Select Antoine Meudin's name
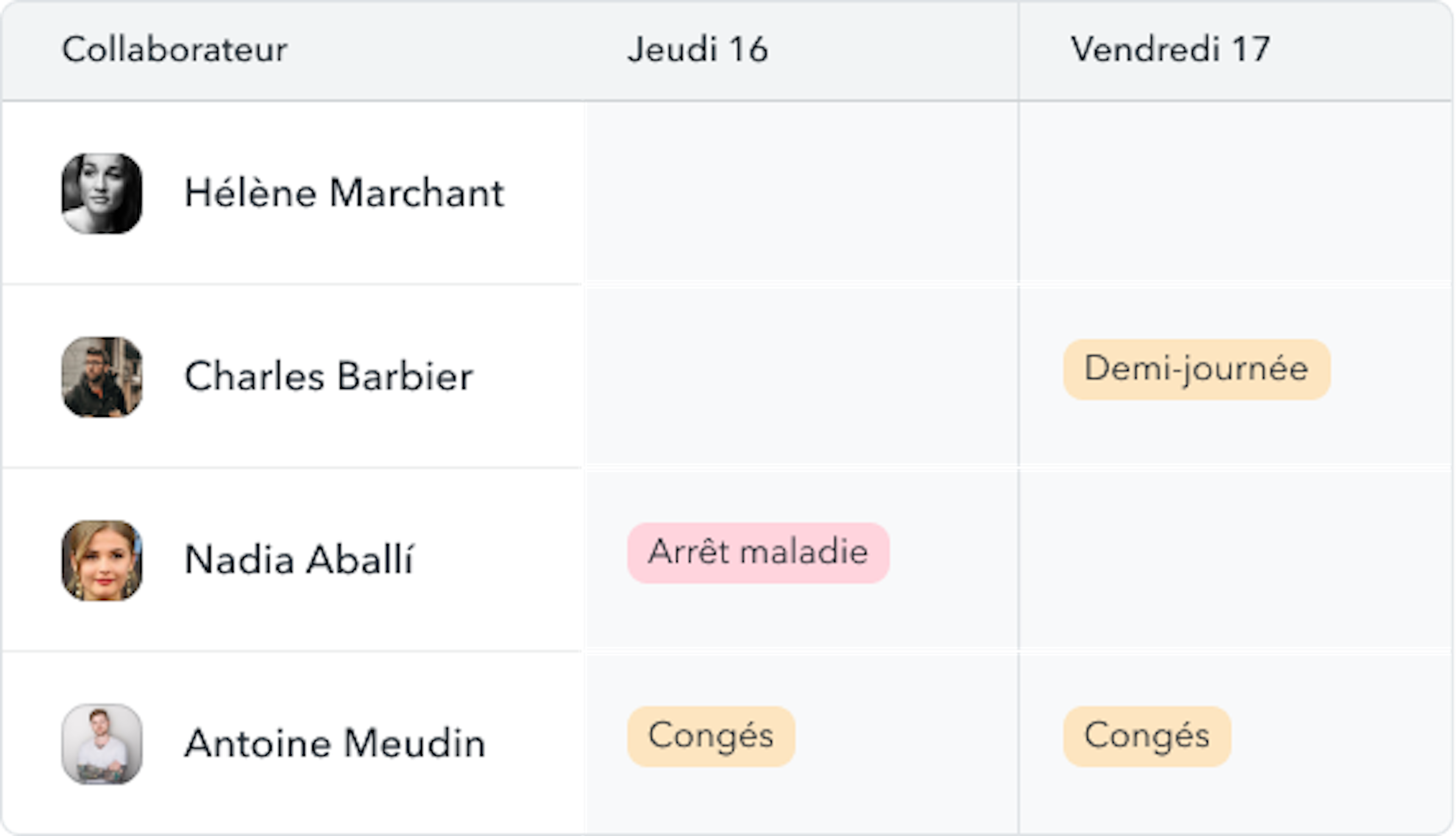 (x=335, y=744)
